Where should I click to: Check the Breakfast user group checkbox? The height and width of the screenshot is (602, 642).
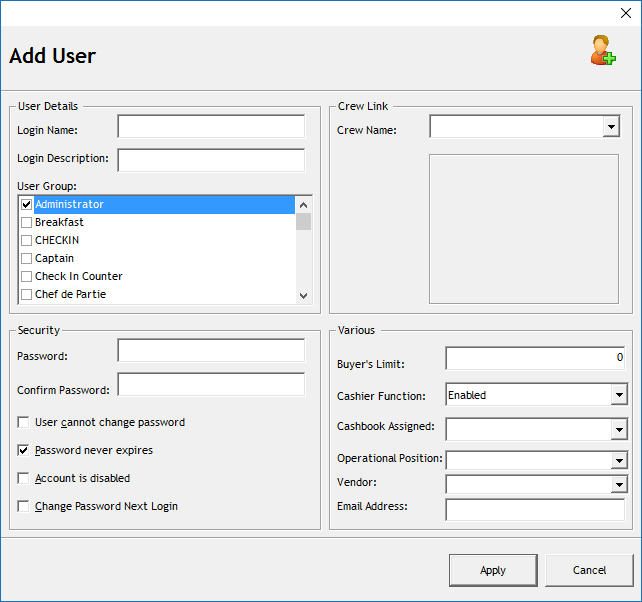[x=27, y=222]
